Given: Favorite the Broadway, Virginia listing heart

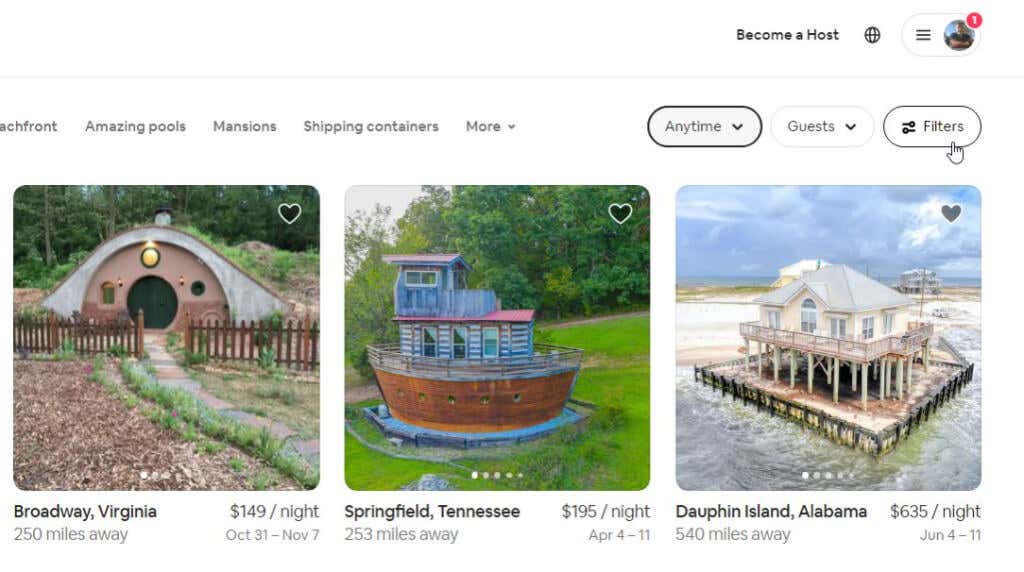Looking at the screenshot, I should tap(289, 213).
